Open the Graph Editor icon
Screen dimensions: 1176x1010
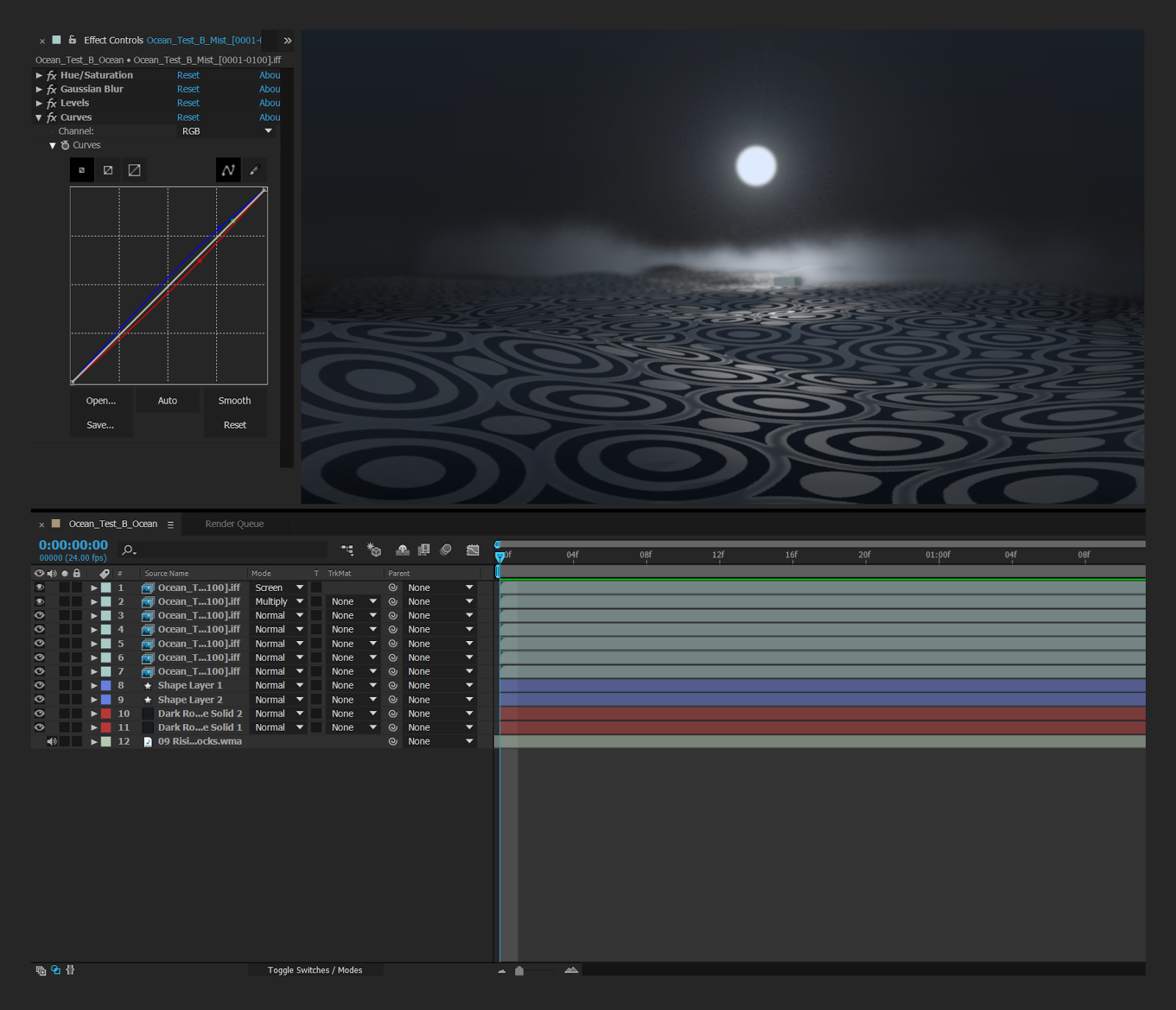coord(473,549)
